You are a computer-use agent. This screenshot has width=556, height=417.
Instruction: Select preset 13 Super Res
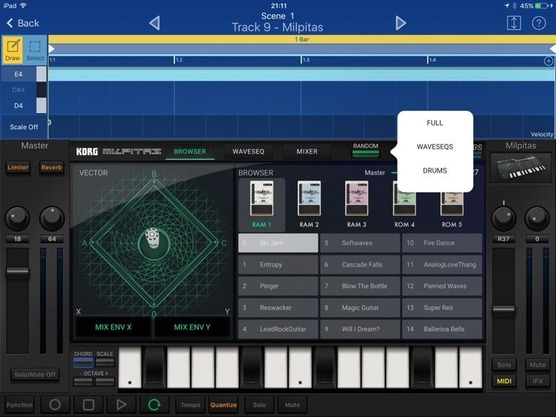[442, 307]
